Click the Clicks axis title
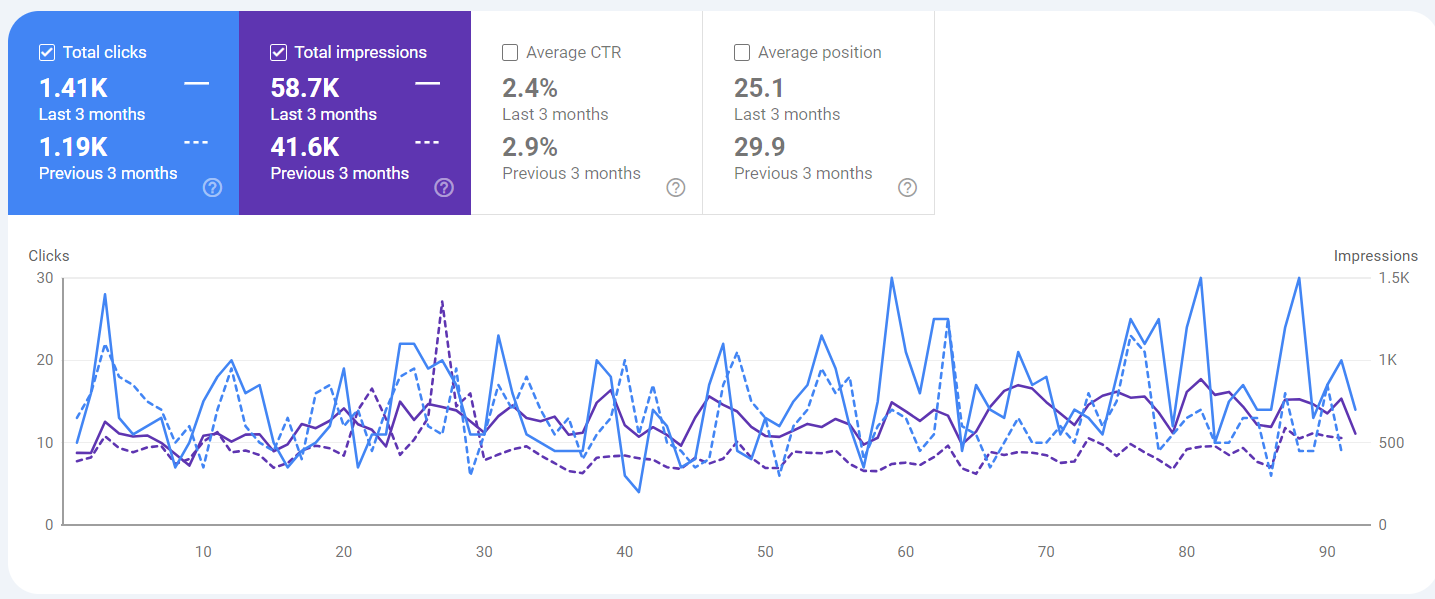This screenshot has width=1435, height=599. tap(49, 256)
